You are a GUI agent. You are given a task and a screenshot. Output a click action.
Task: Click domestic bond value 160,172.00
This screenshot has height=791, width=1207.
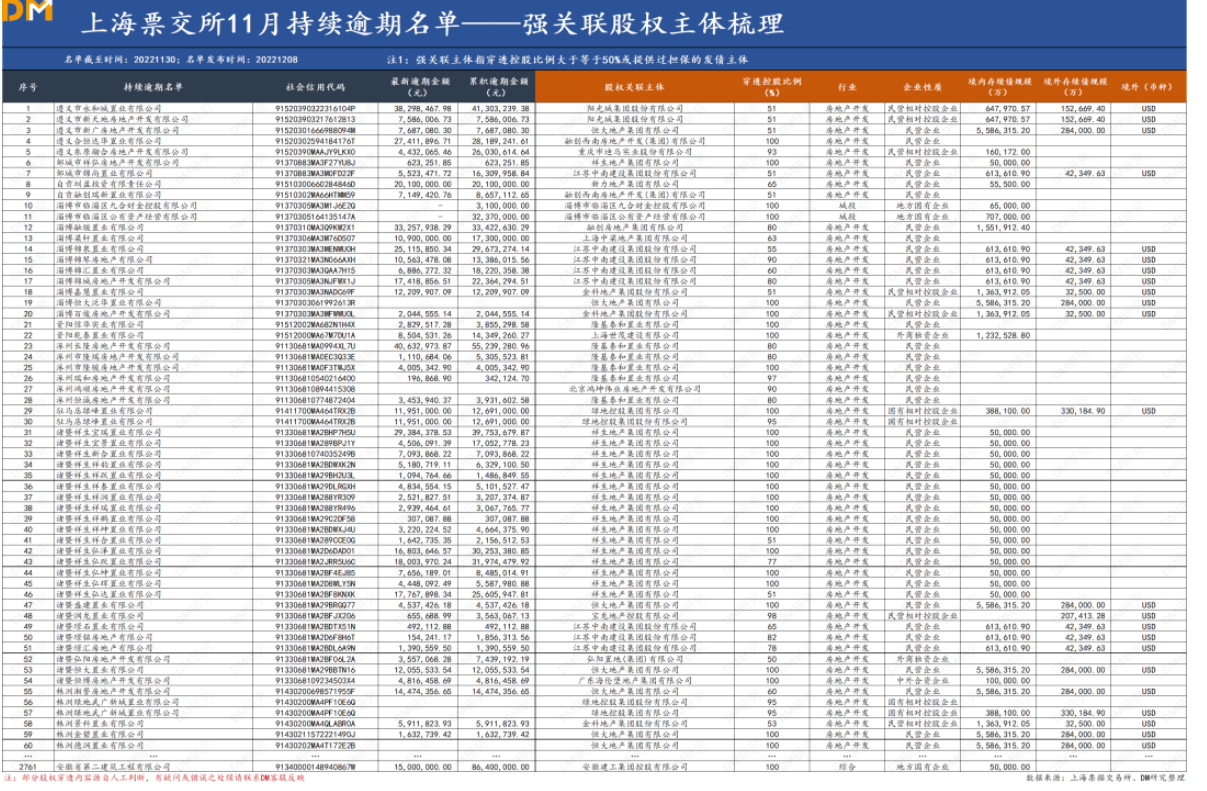click(1009, 152)
